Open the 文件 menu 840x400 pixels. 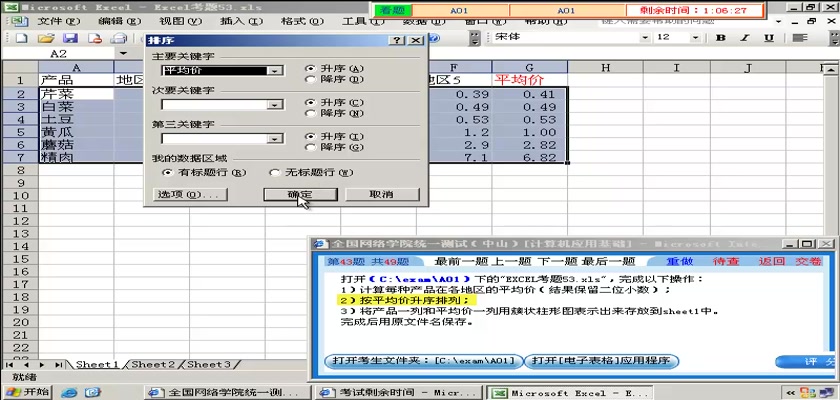click(x=58, y=21)
